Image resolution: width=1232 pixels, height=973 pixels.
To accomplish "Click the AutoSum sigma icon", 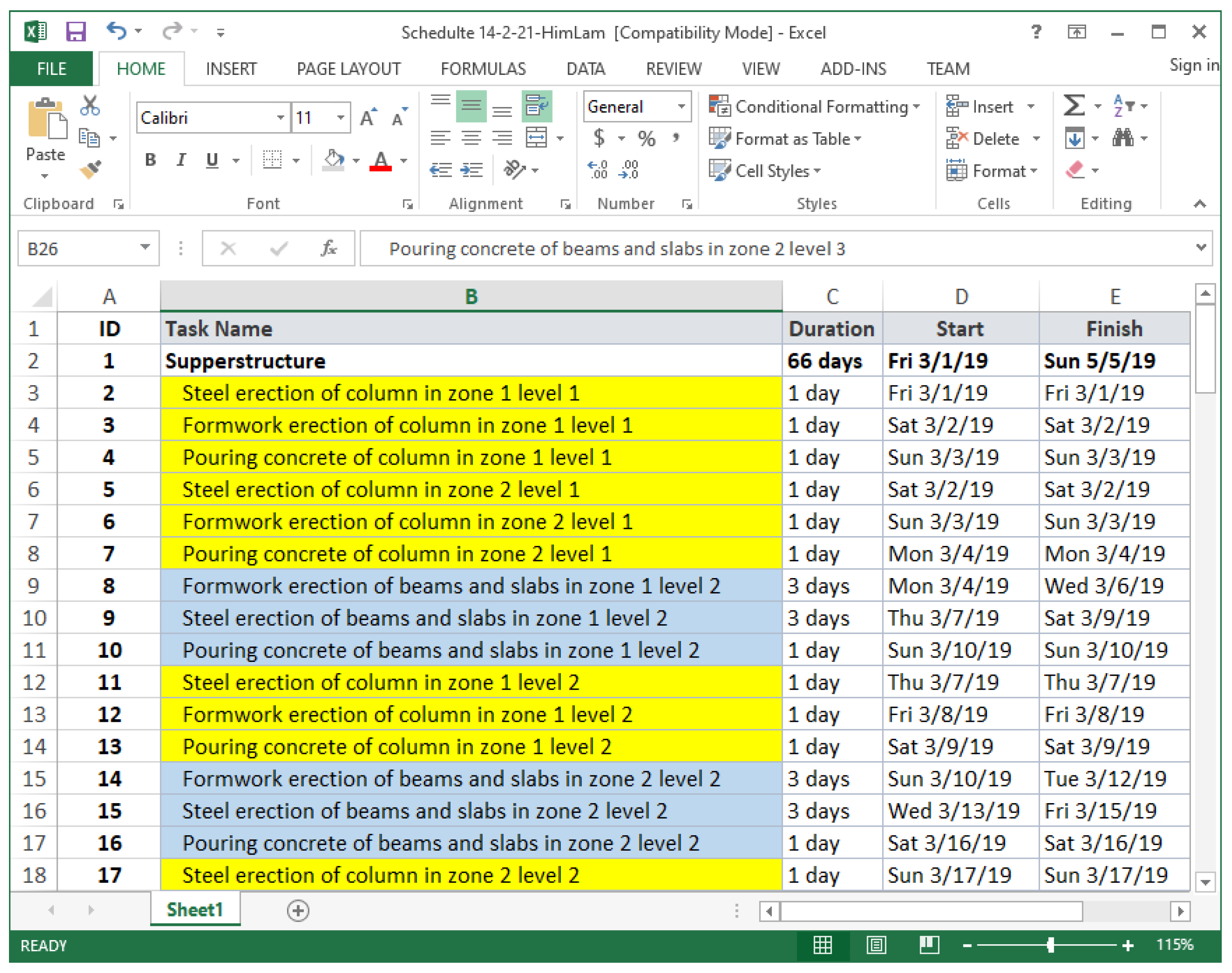I will click(x=1073, y=106).
